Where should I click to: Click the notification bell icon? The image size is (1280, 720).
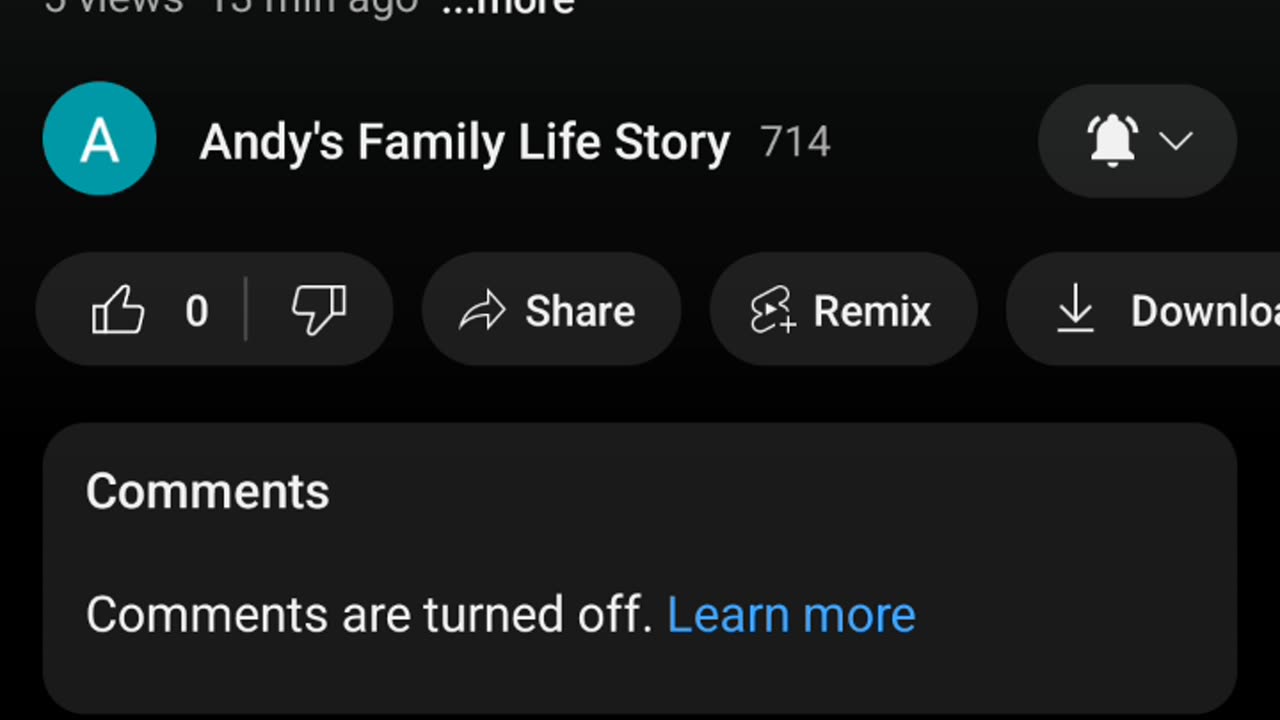pos(1112,141)
